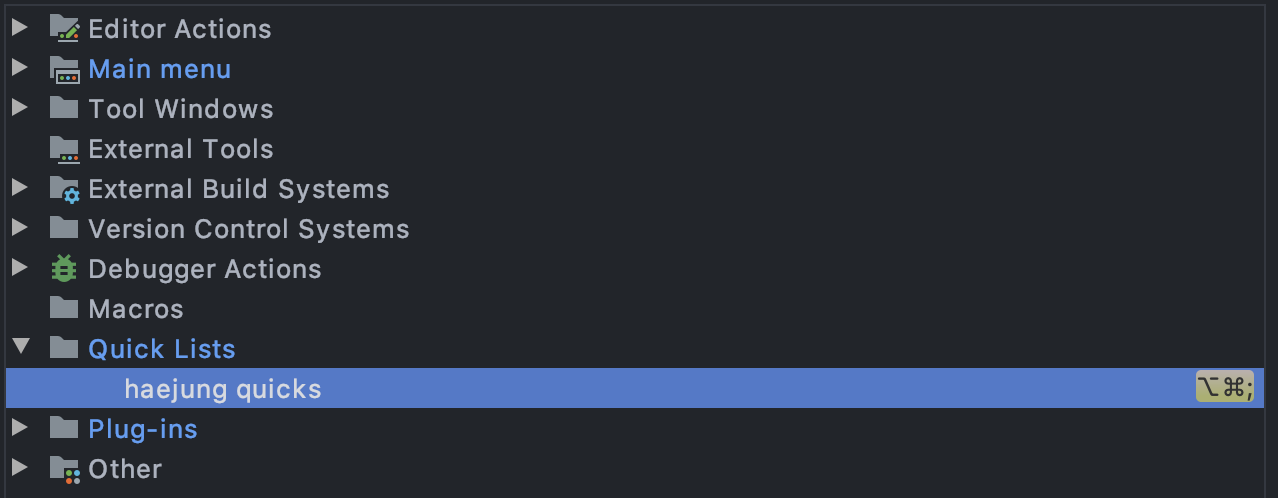Select the Quick Lists label
The image size is (1278, 498).
(162, 349)
